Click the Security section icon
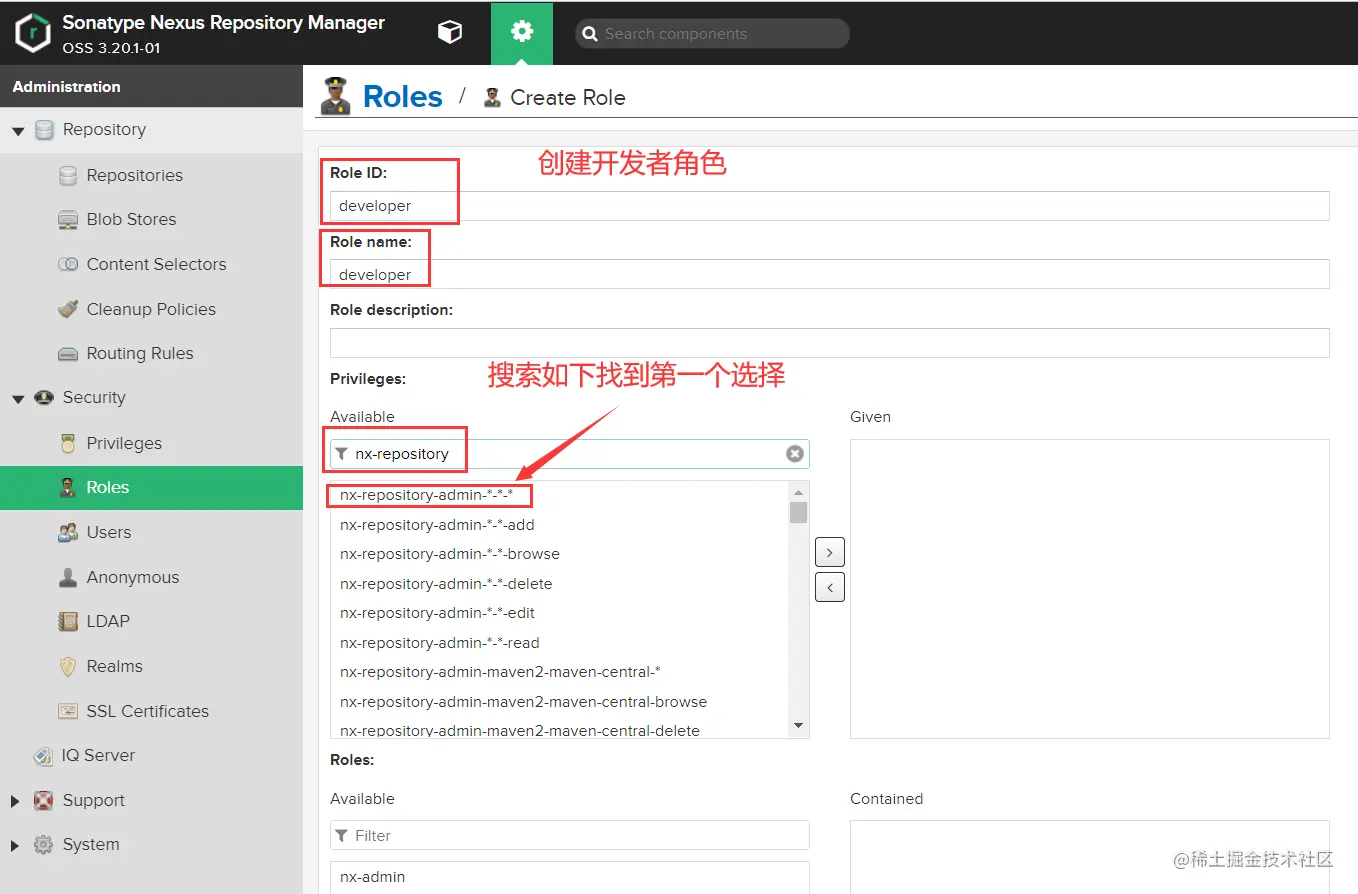 [44, 398]
